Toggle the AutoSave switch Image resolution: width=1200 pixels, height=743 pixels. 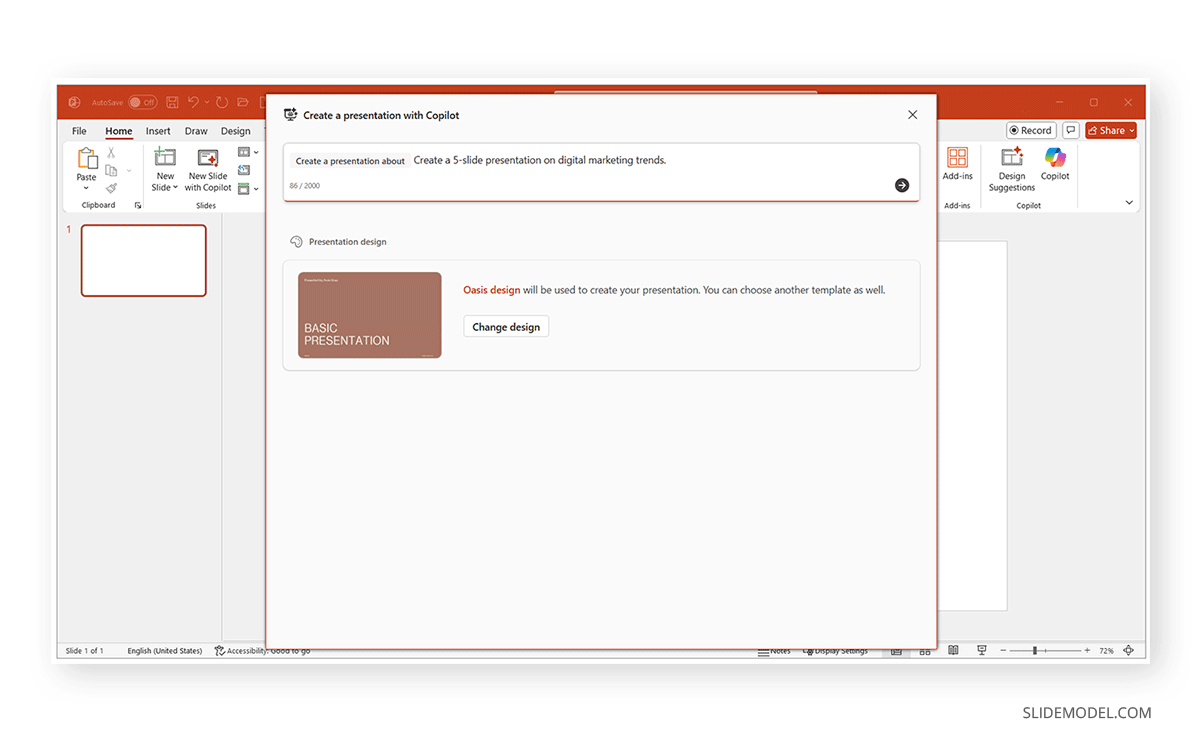coord(142,102)
